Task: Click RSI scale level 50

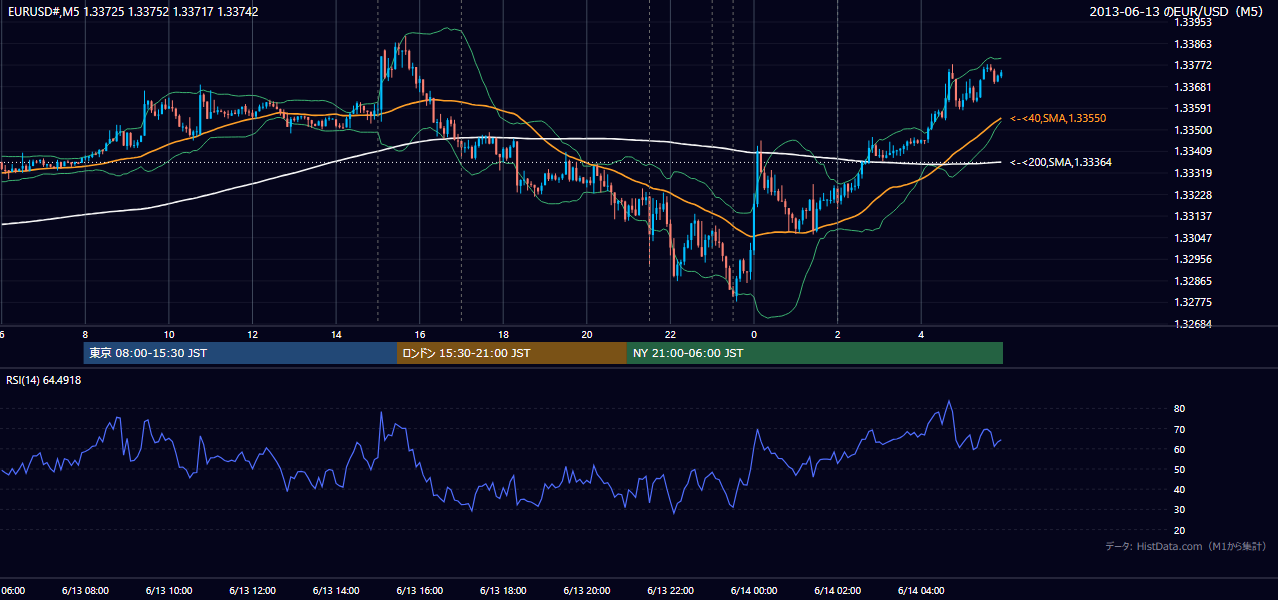Action: point(1179,469)
